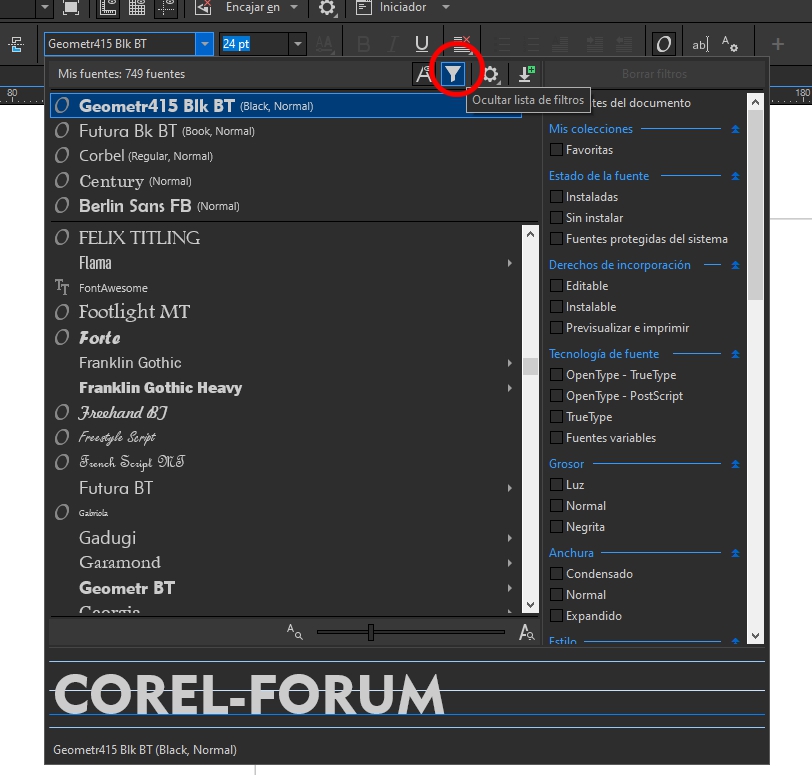Screen dimensions: 812x775
Task: Check the Condensado width filter
Action: pos(556,574)
